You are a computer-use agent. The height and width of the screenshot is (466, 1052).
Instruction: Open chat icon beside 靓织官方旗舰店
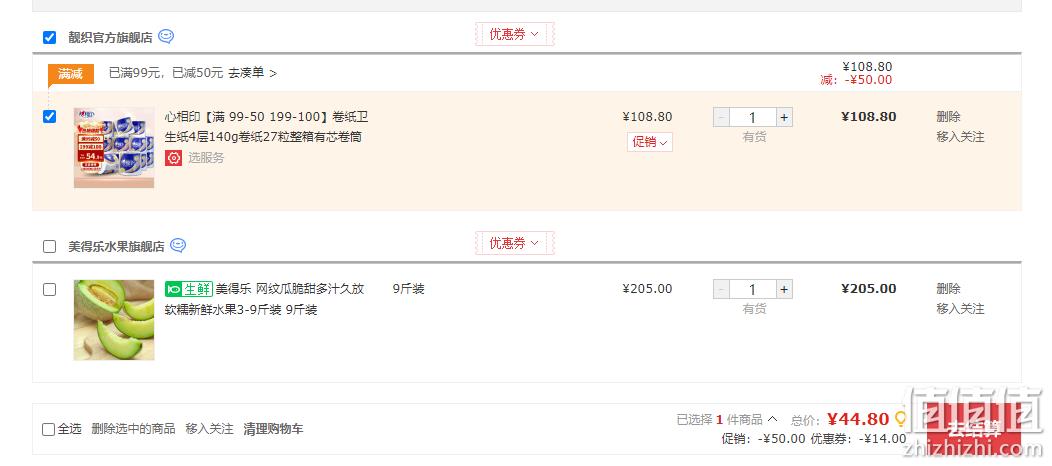pos(166,37)
